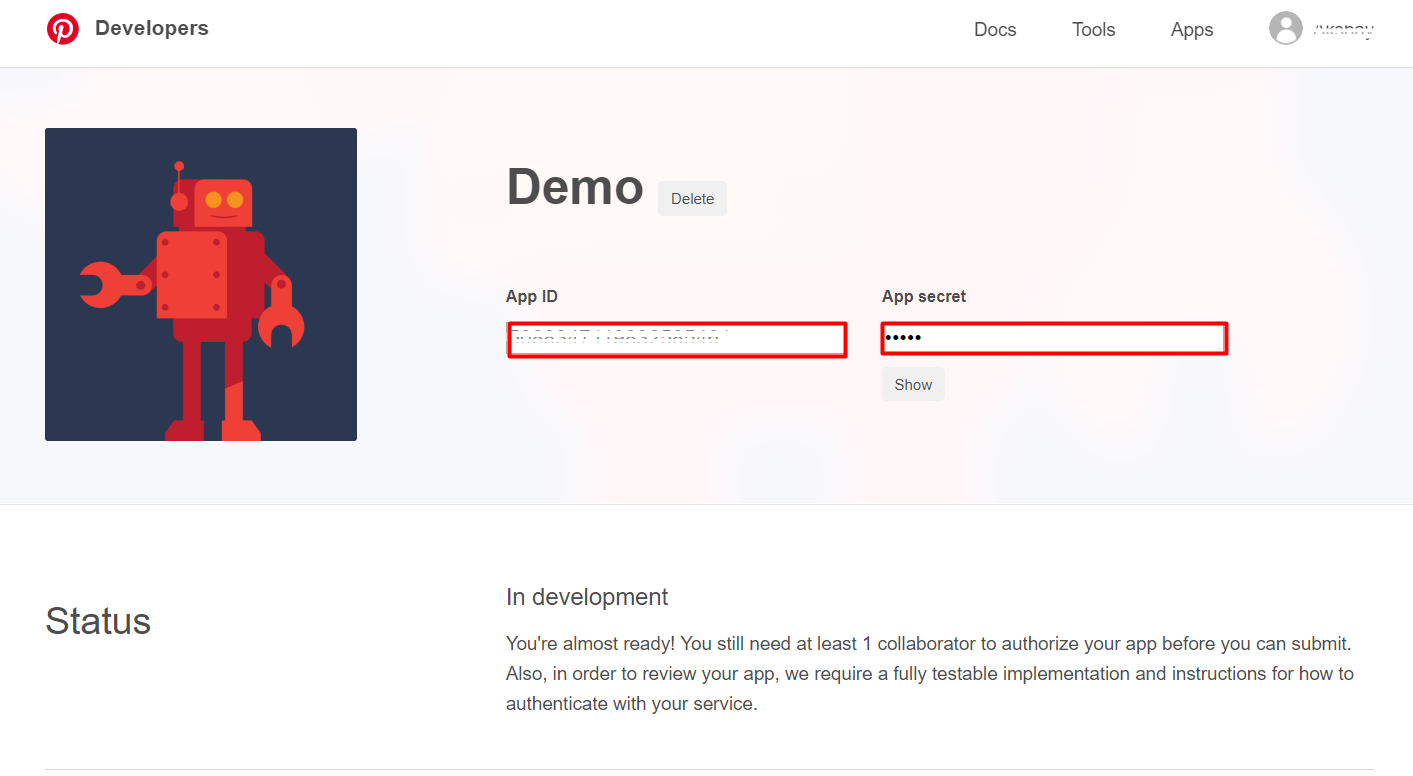Screen dimensions: 1413x776
Task: Click the robot app image thumbnail
Action: [201, 284]
